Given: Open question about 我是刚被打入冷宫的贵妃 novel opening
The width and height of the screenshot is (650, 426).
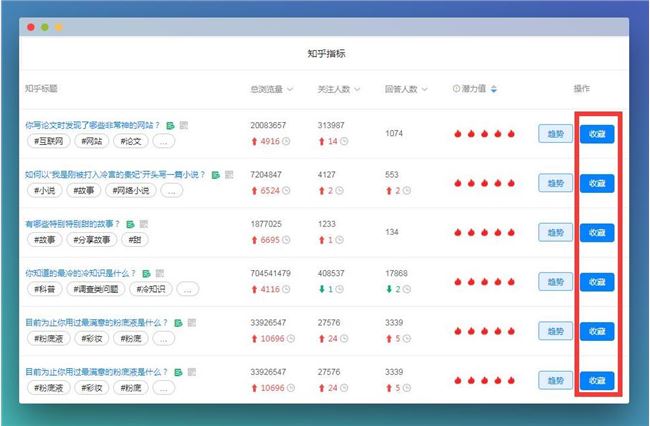Looking at the screenshot, I should point(115,174).
